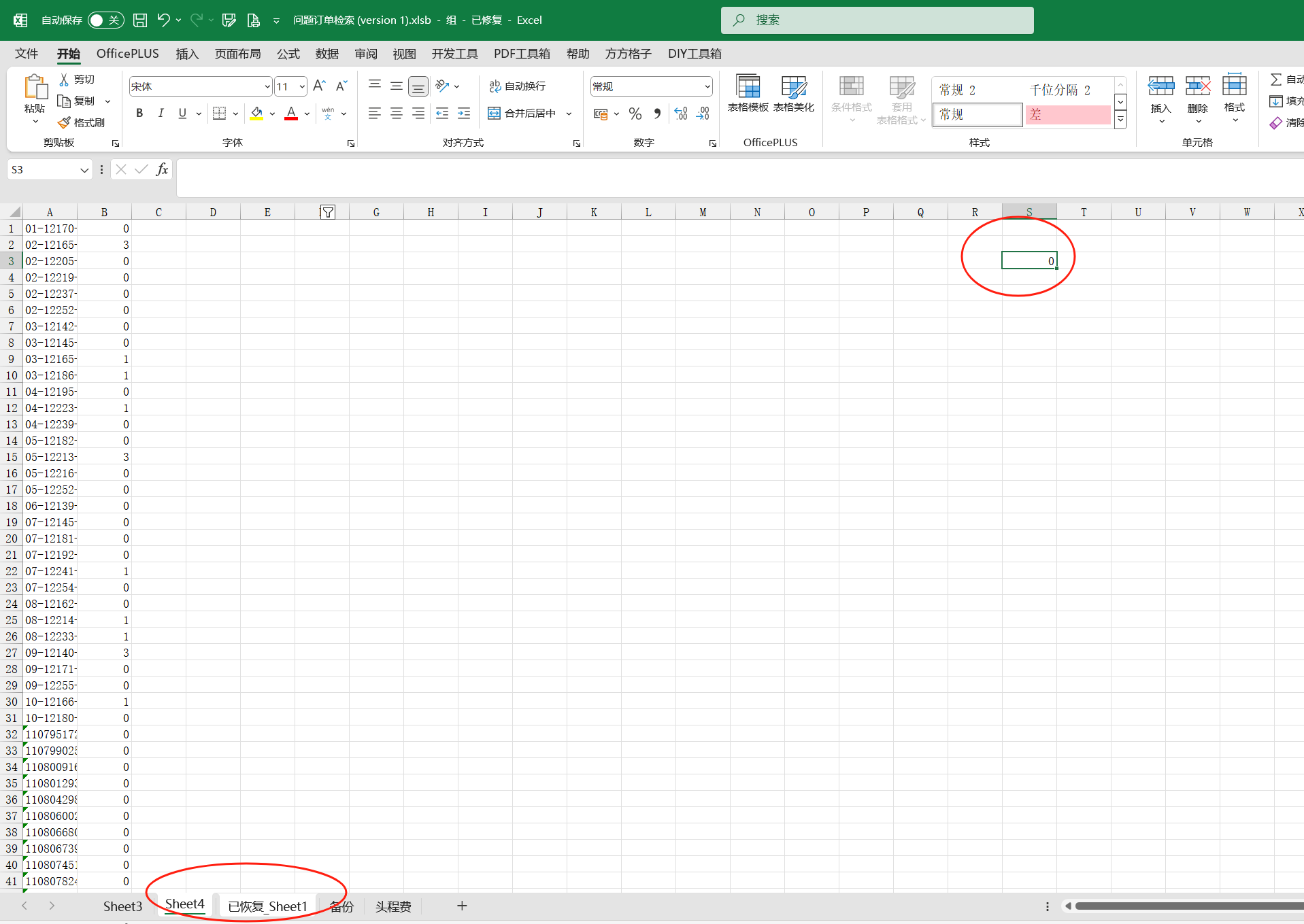Image resolution: width=1304 pixels, height=924 pixels.
Task: Increase font size with larger A icon
Action: (319, 86)
